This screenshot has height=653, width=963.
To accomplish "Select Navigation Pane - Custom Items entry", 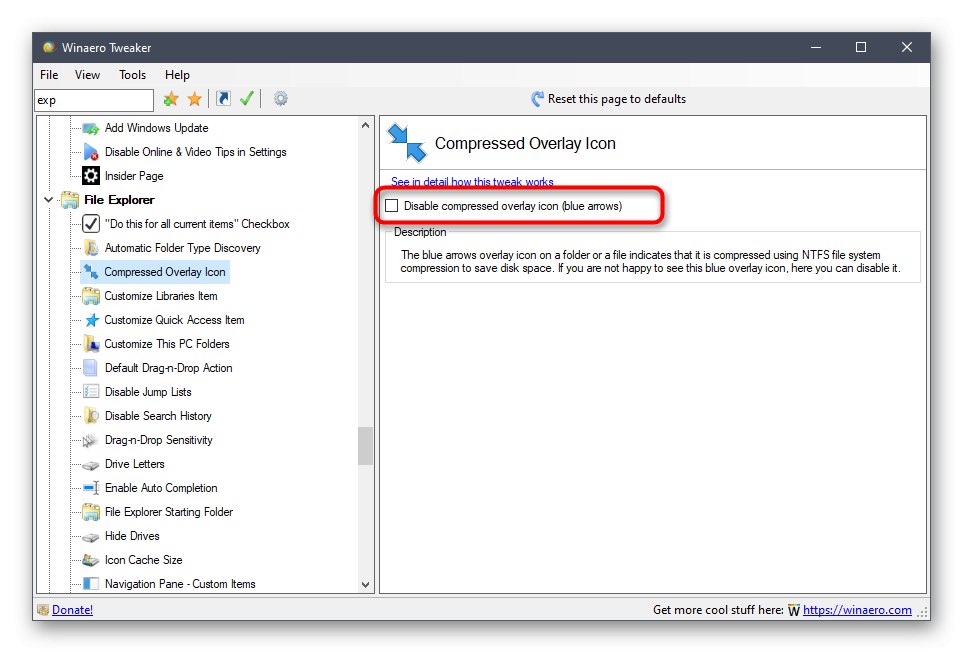I will tap(180, 584).
